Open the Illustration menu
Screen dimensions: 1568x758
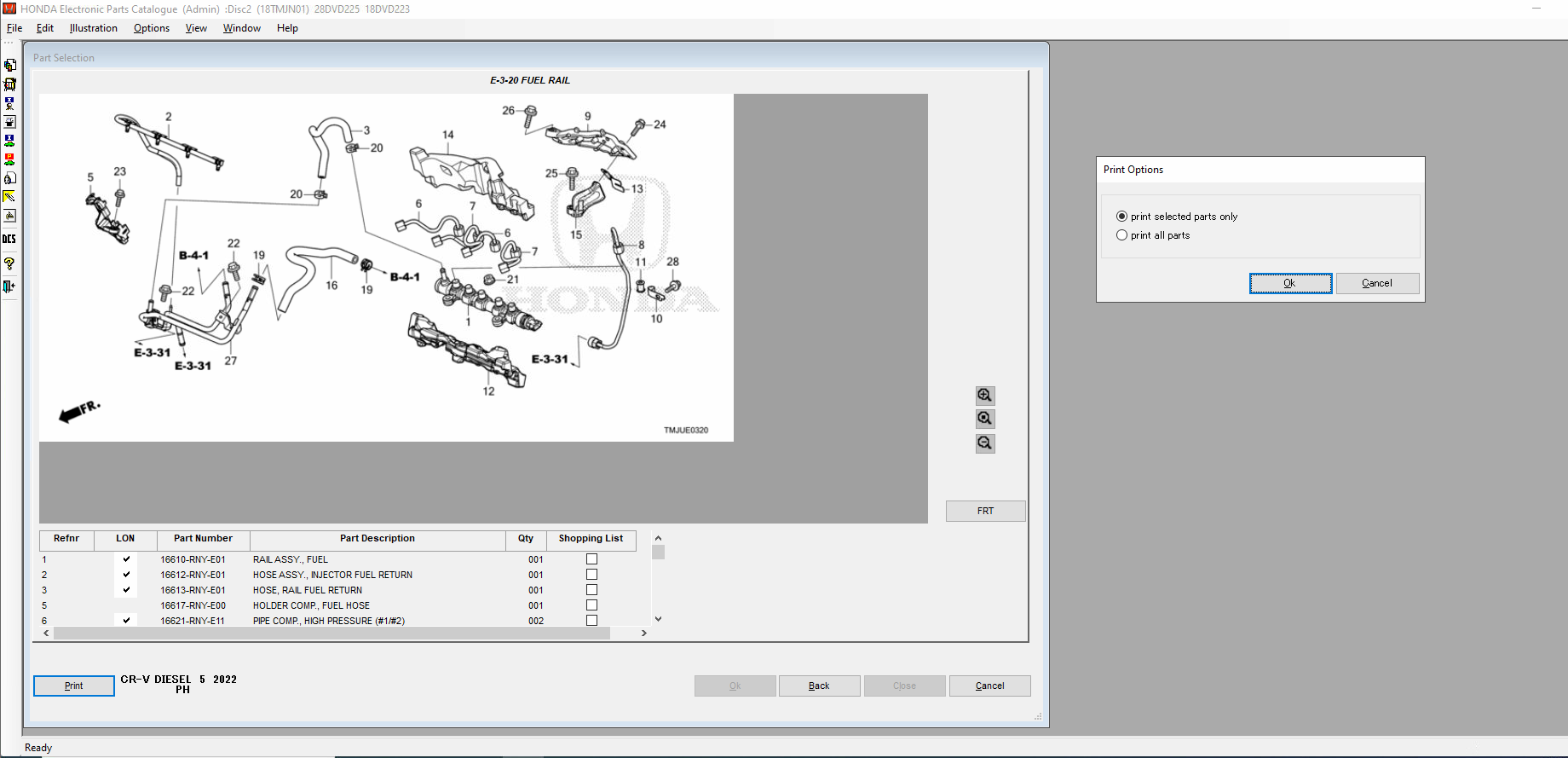[94, 28]
